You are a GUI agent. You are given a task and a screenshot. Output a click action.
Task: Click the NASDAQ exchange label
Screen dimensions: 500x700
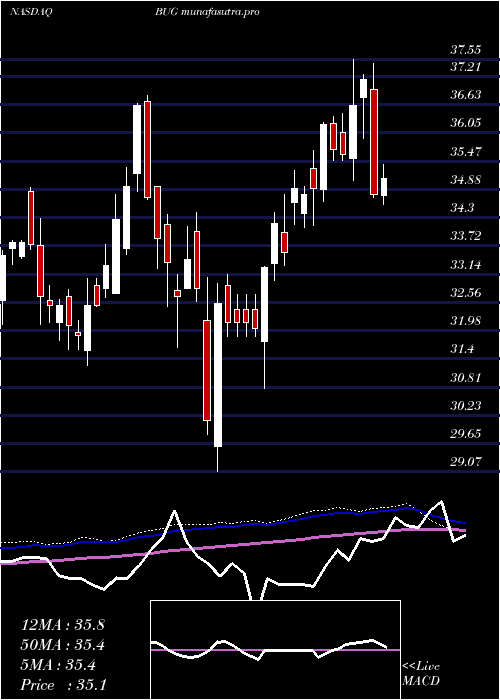(x=31, y=12)
